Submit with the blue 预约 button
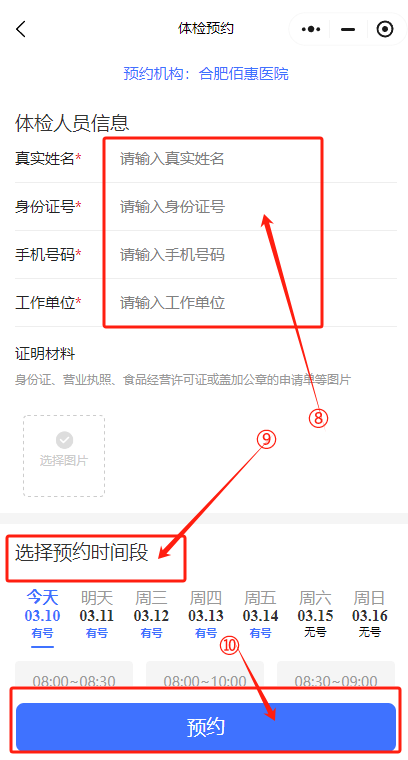 (x=206, y=727)
